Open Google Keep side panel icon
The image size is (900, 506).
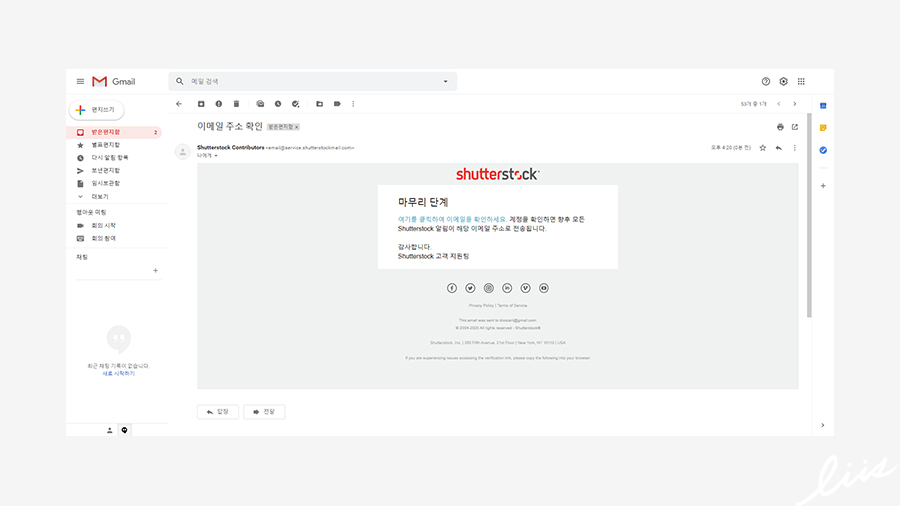coord(823,127)
